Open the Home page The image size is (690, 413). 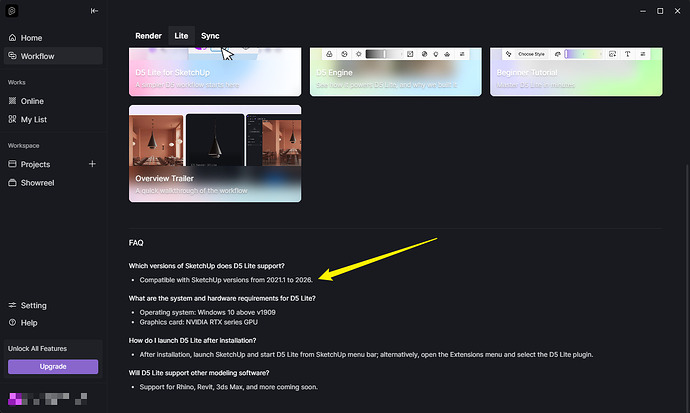(53, 38)
